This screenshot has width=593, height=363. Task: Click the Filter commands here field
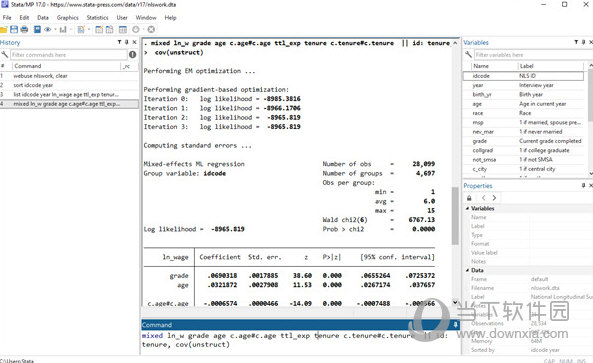68,55
